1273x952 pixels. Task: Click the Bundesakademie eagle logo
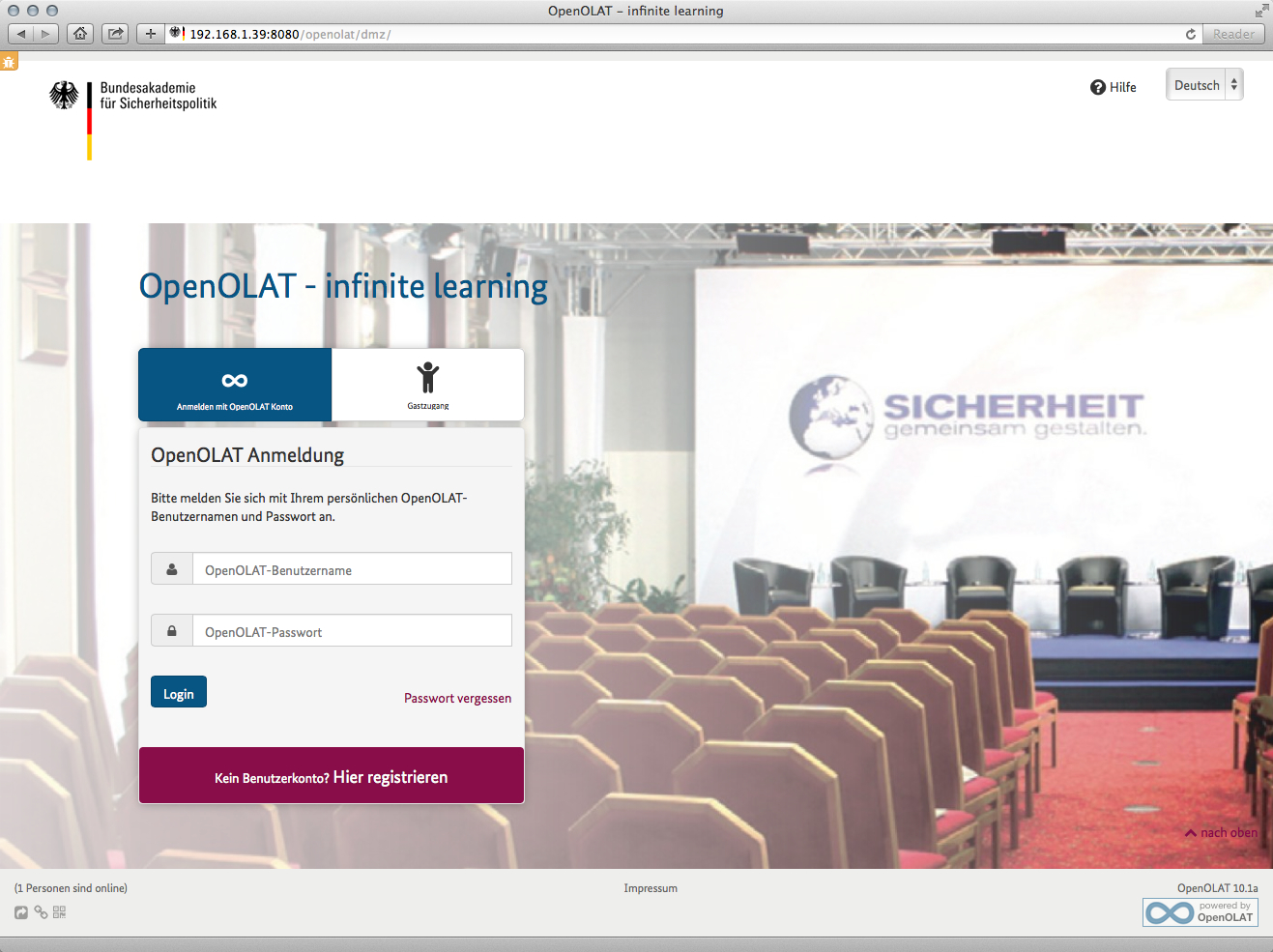65,95
